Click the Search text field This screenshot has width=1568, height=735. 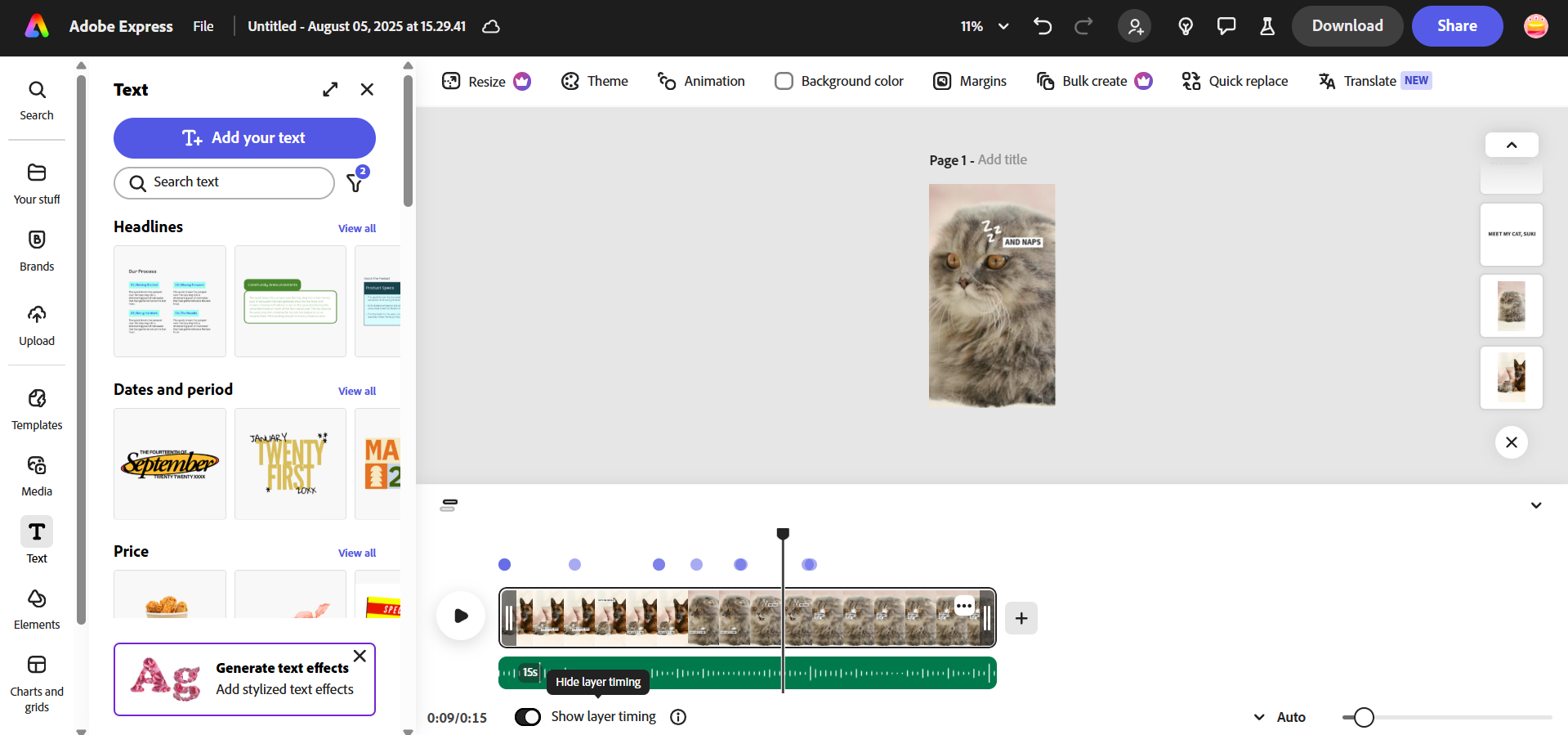[x=224, y=182]
